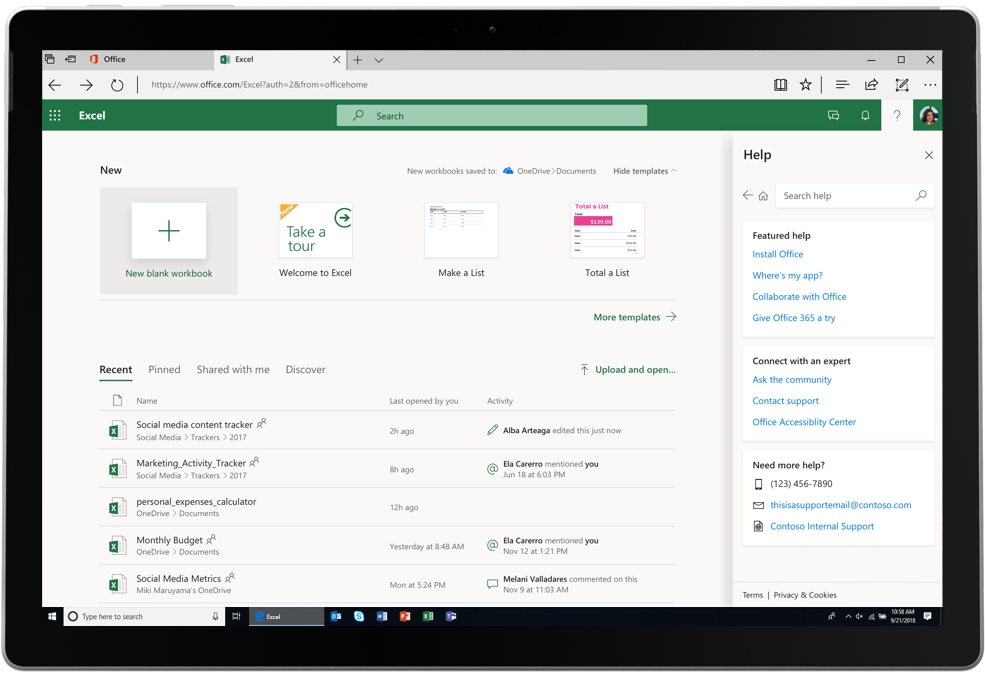
Task: Switch to the Shared with me tab
Action: (x=233, y=369)
